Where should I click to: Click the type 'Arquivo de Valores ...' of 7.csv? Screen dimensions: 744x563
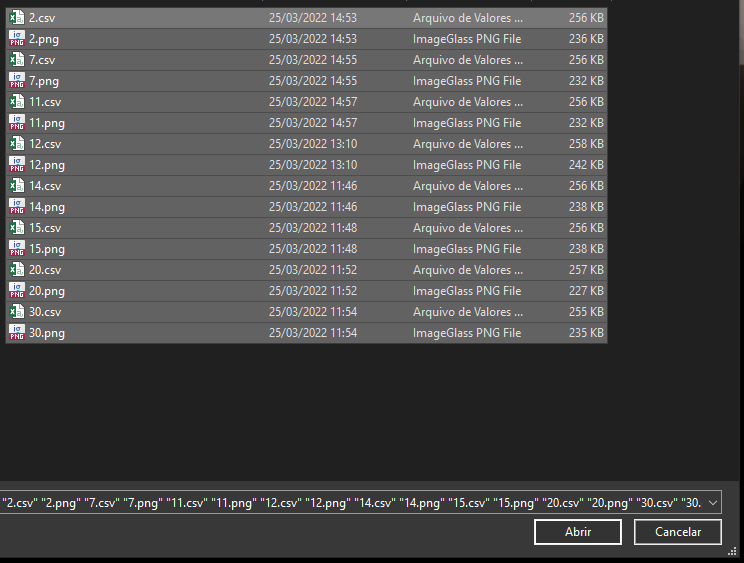coord(467,60)
